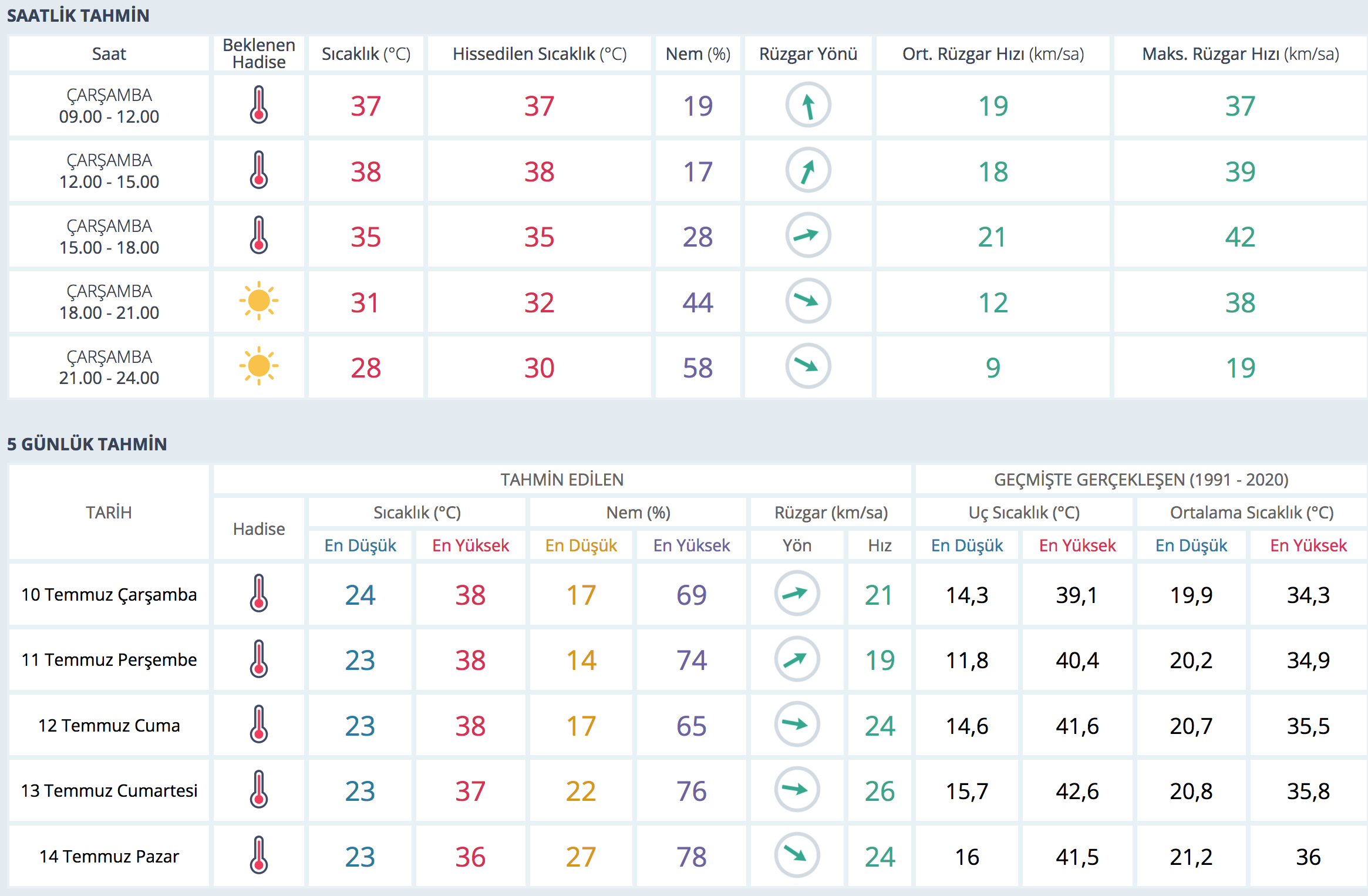Click max temperature 38 for 11 Temmuz Perşembe
Viewport: 1368px width, 896px height.
470,660
